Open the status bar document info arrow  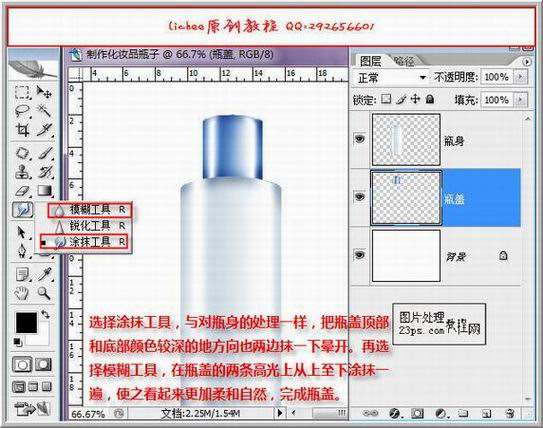[x=280, y=413]
